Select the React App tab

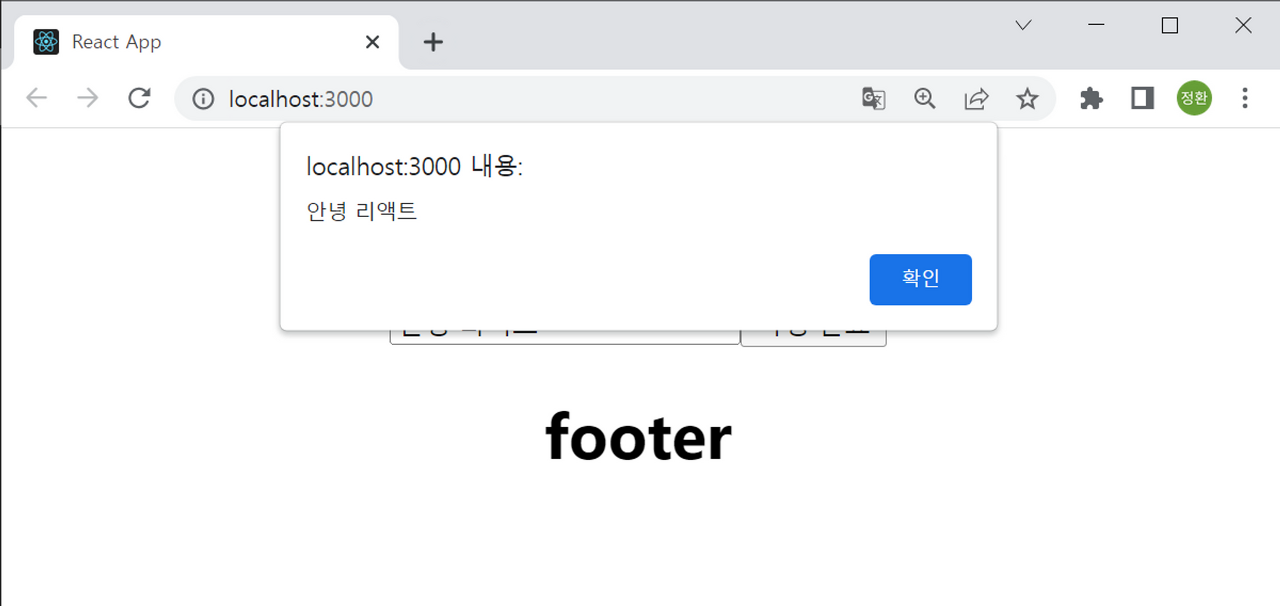click(x=206, y=42)
